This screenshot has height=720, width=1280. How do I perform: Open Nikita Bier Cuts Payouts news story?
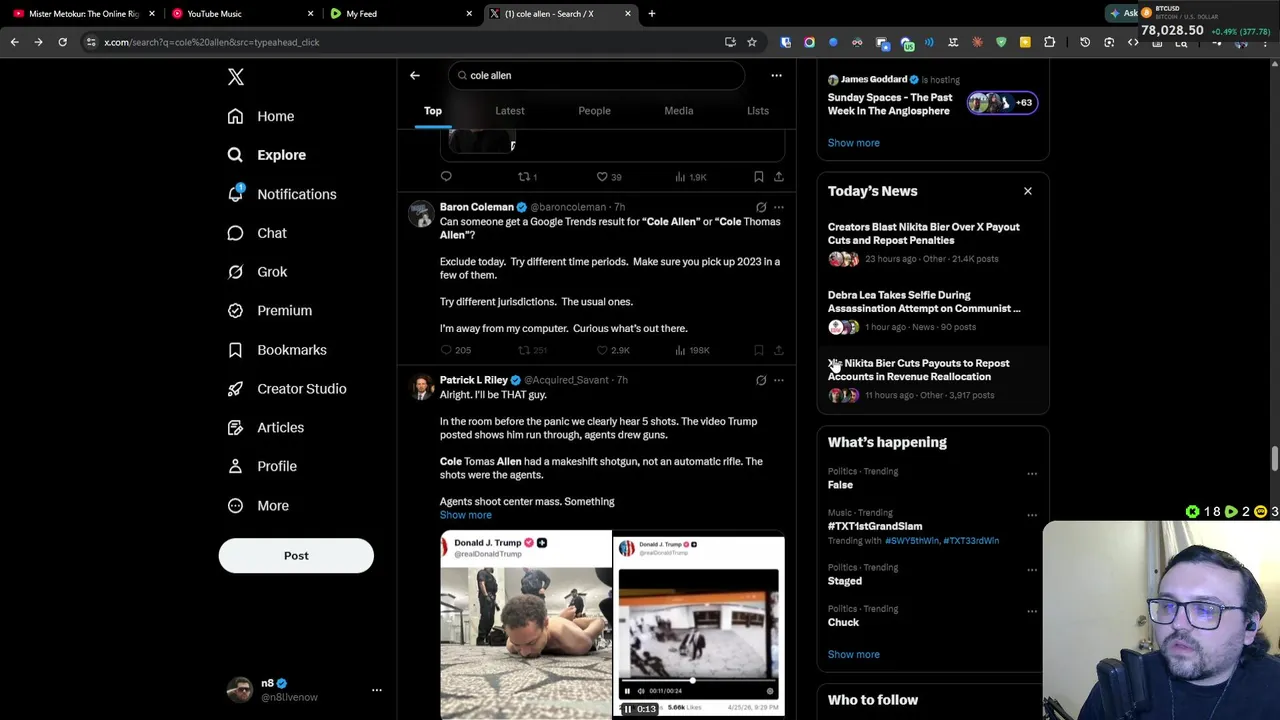click(x=919, y=370)
